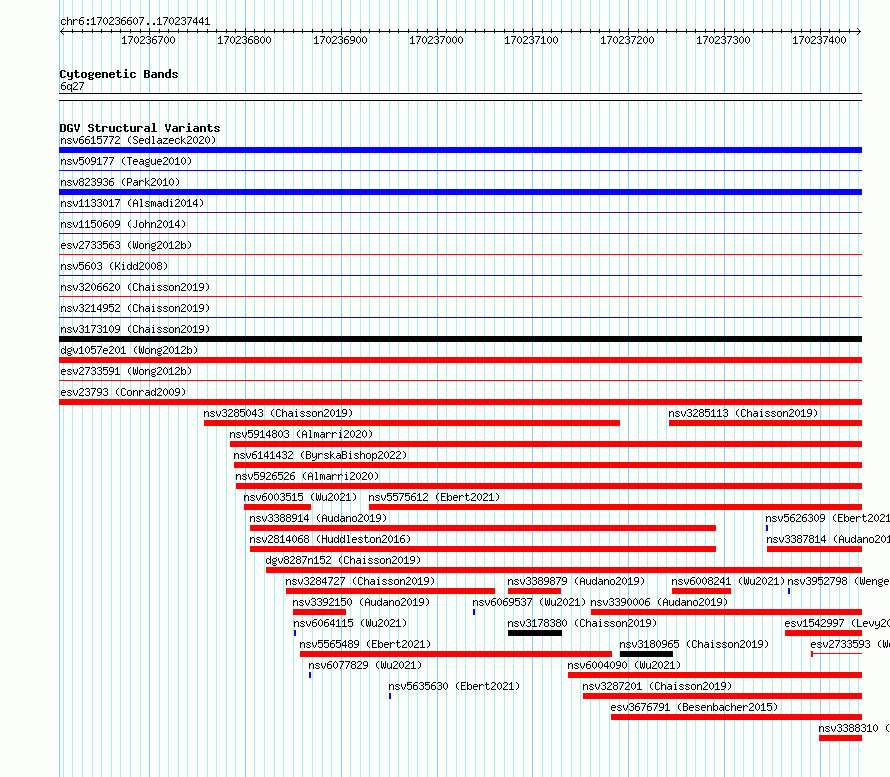The width and height of the screenshot is (890, 777).
Task: Select the black bar under nsv3180965
Action: [646, 654]
